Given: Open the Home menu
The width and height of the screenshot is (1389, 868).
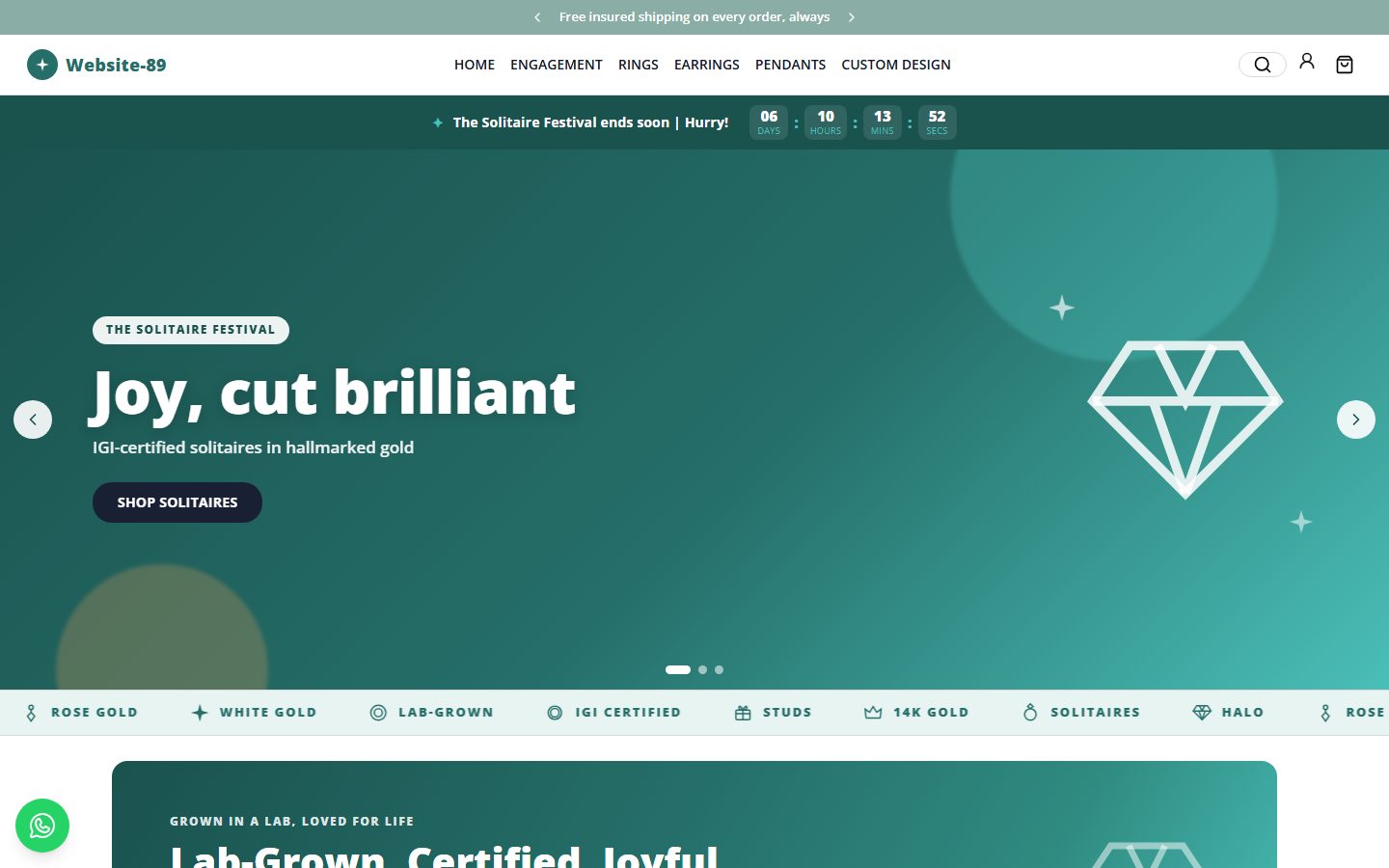Looking at the screenshot, I should point(475,65).
